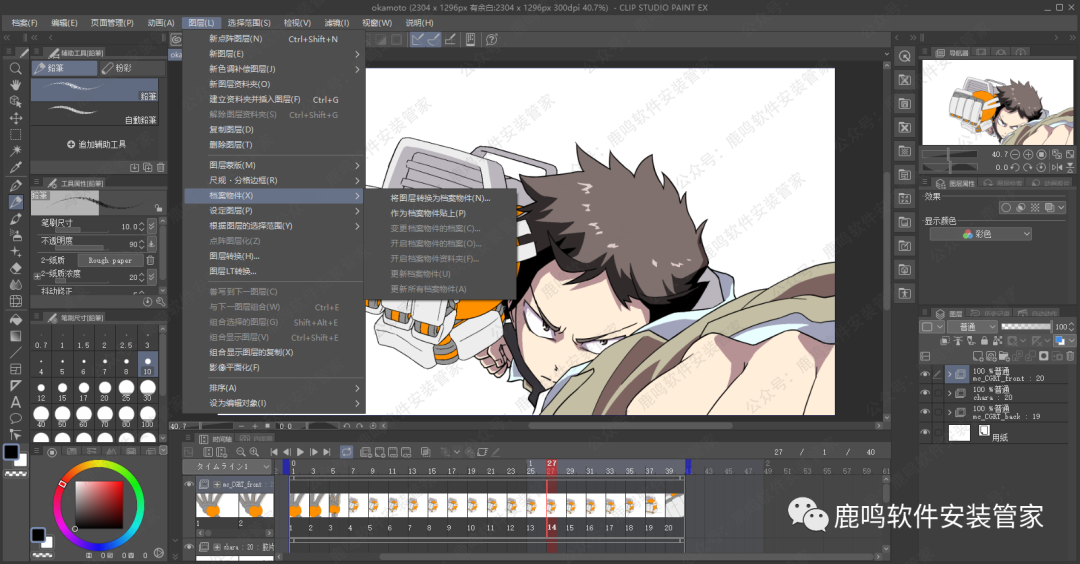Viewport: 1080px width, 564px height.
Task: Choose 将图层转换为档案物件 from the submenu
Action: pyautogui.click(x=440, y=198)
